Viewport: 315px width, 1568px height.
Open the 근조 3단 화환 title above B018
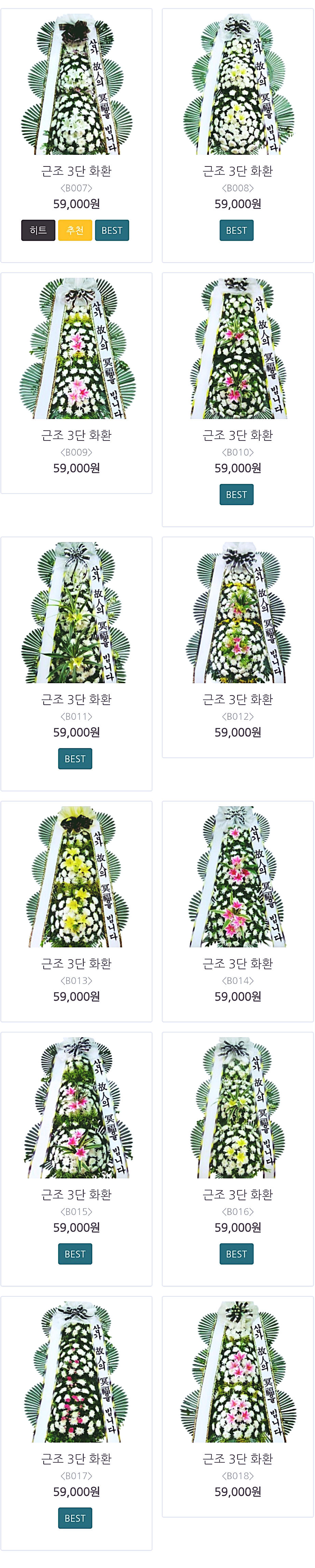(238, 1459)
